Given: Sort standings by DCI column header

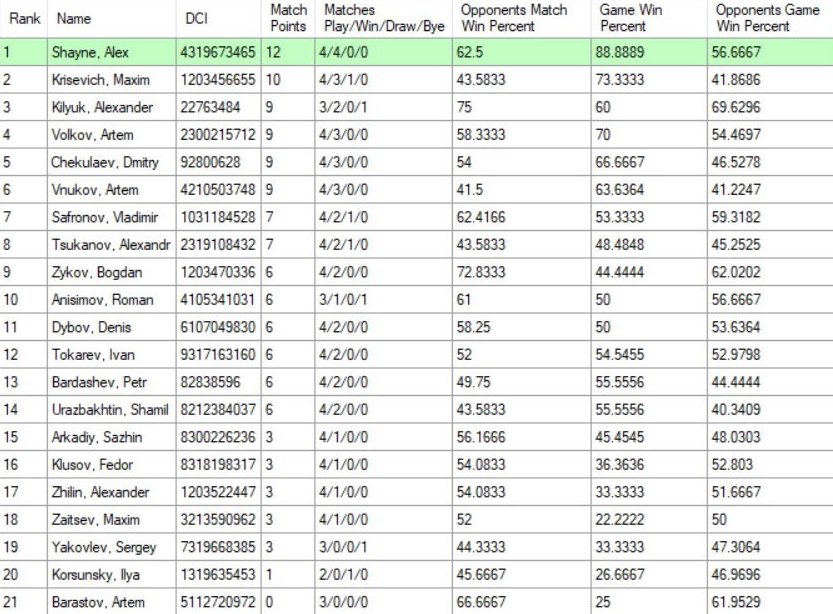Looking at the screenshot, I should 196,18.
